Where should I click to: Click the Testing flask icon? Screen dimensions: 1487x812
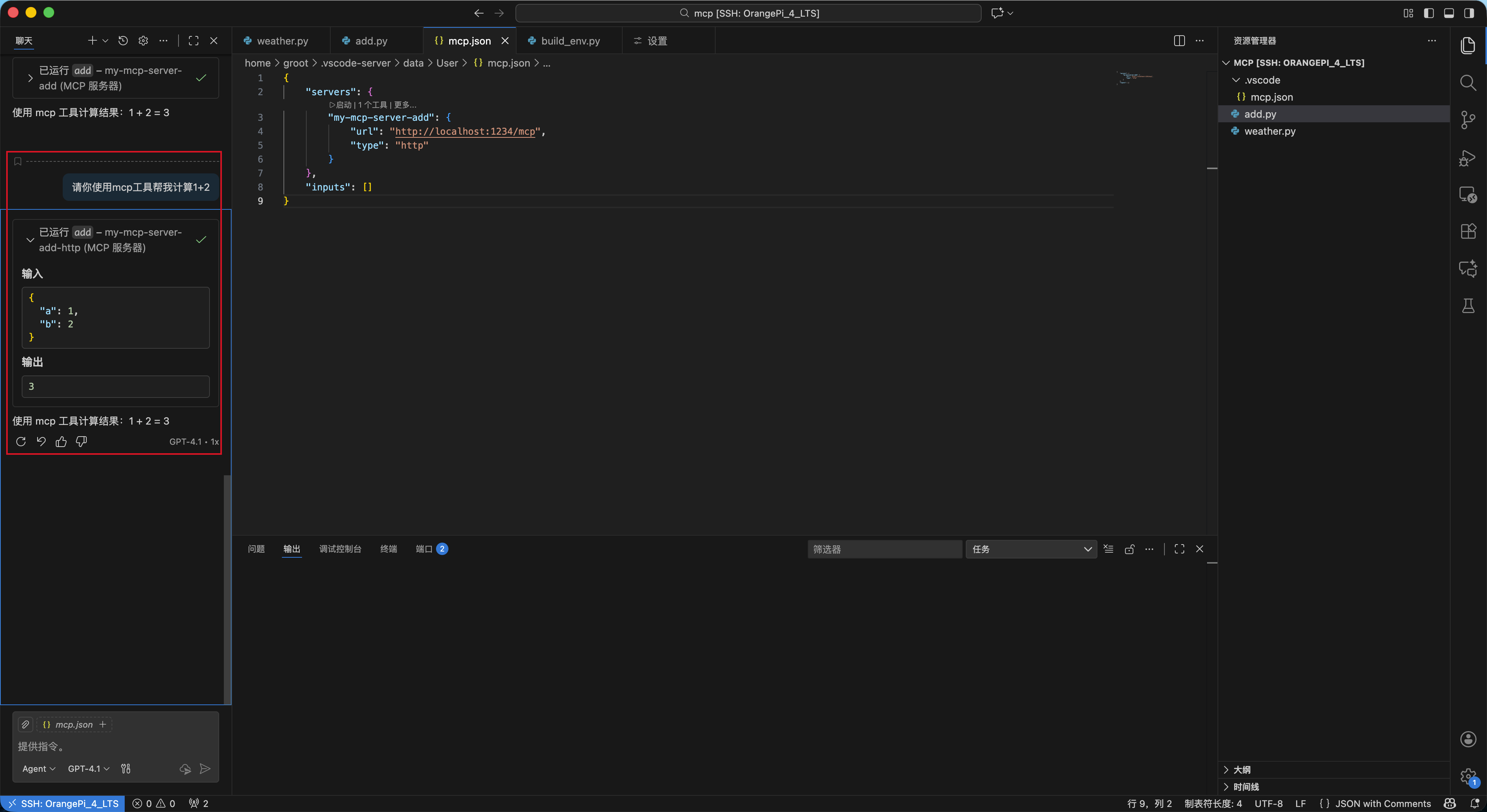point(1468,306)
